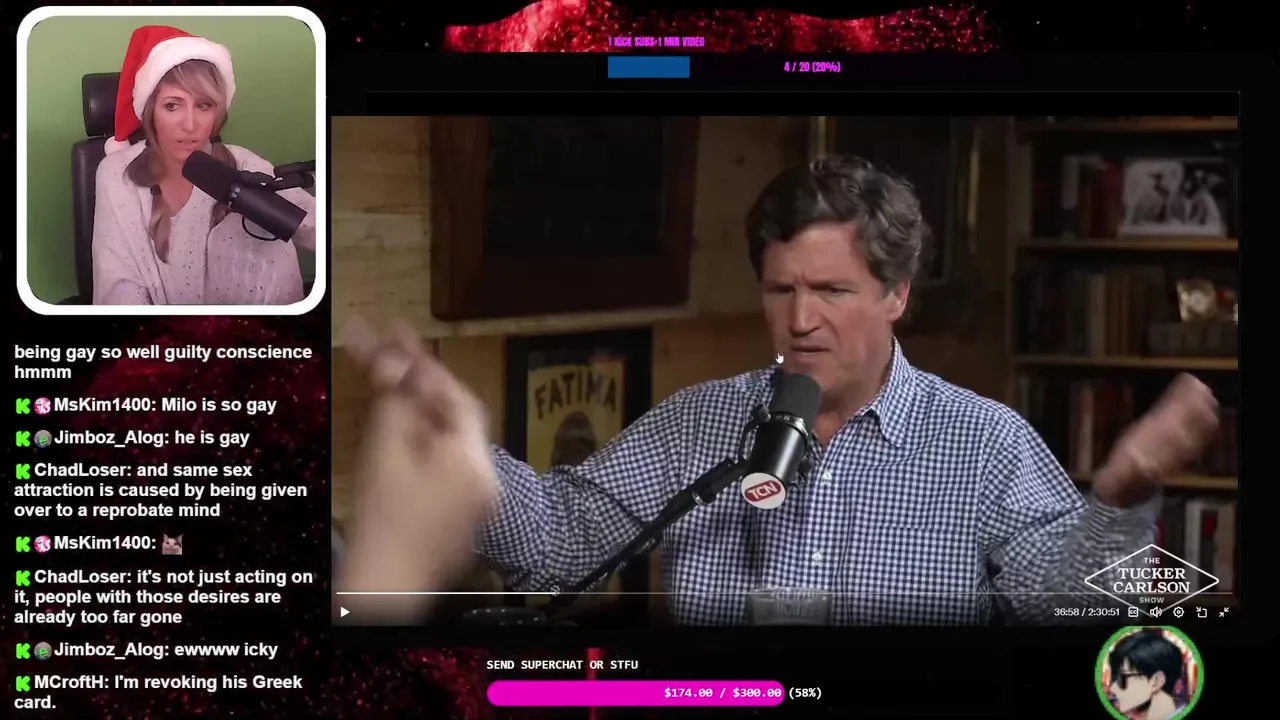1280x720 pixels.
Task: Click ChadLoser message about reprobate mind
Action: click(x=161, y=490)
